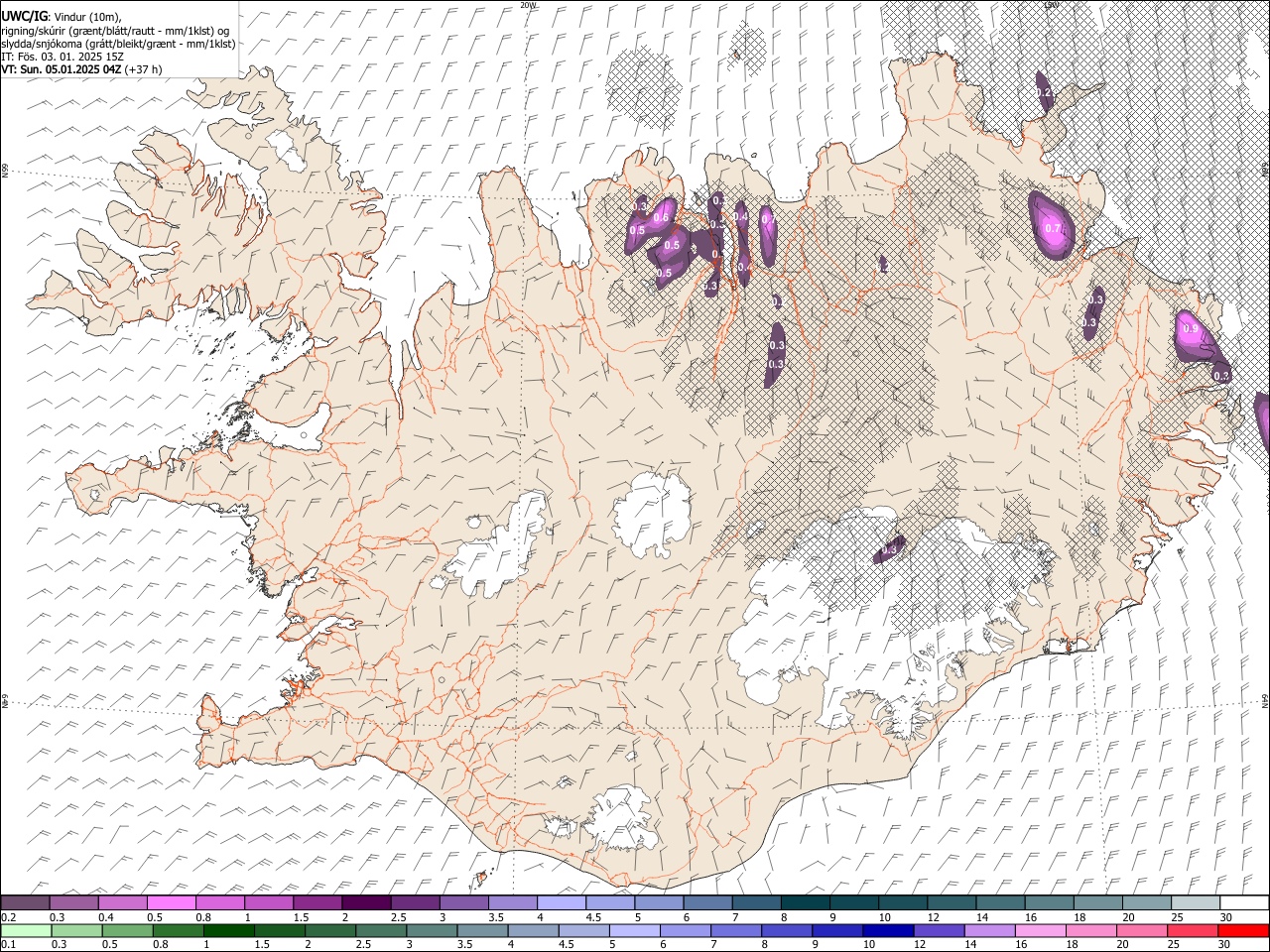Select the dark teal snow swatch between 8 and 9
Screen dimensions: 1270x952
coord(805,903)
